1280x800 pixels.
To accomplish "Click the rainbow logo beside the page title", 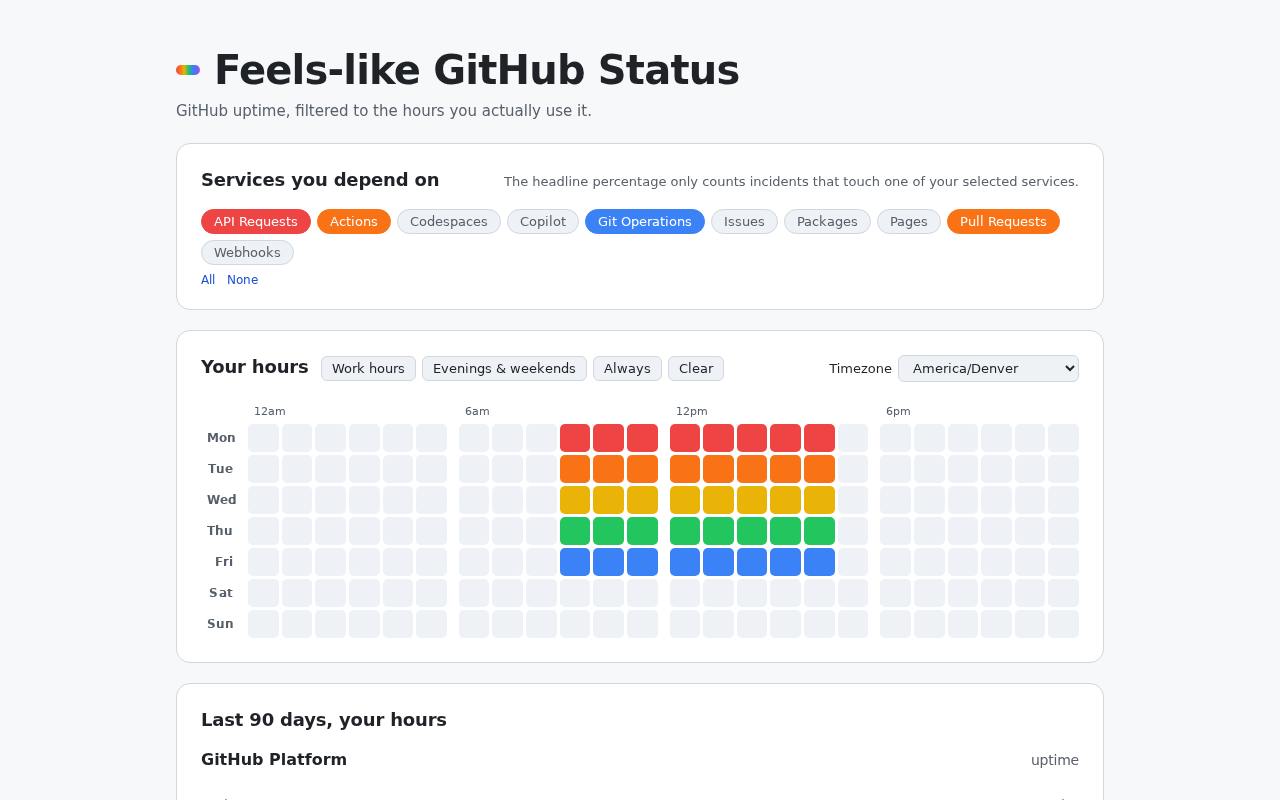I will click(x=188, y=70).
